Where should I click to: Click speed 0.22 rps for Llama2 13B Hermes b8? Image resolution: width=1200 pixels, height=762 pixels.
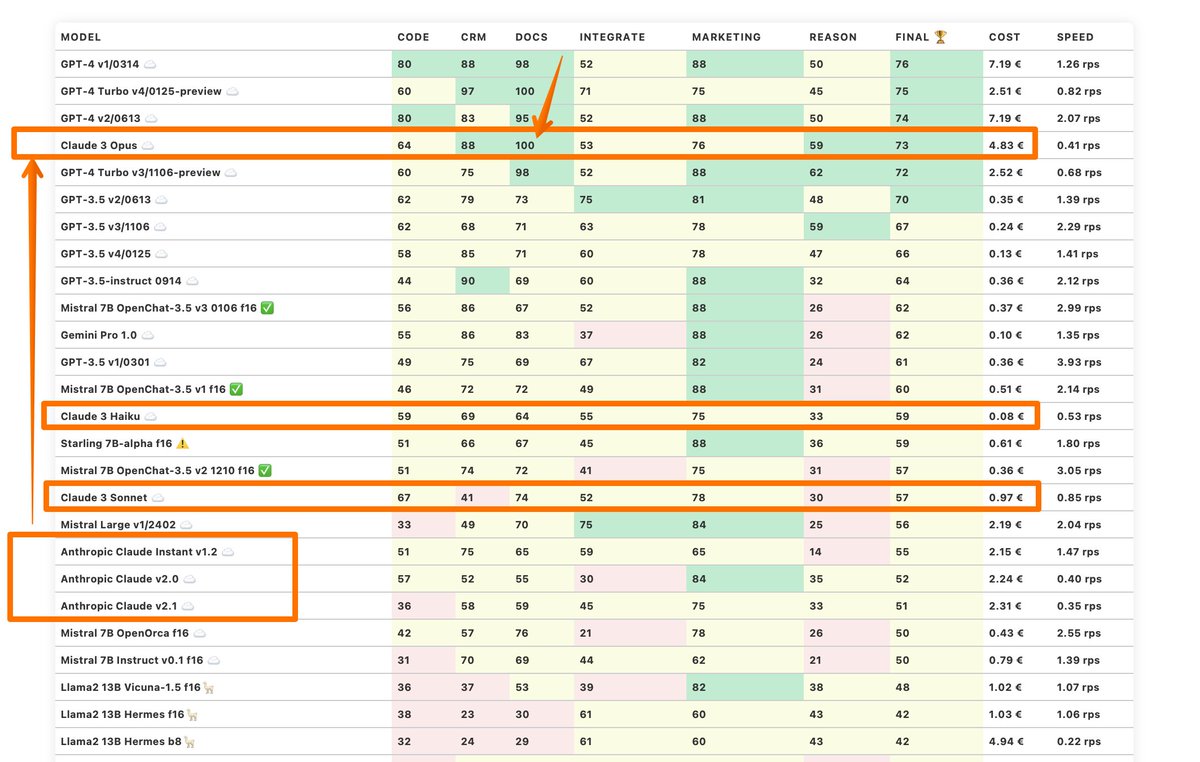coord(1079,741)
